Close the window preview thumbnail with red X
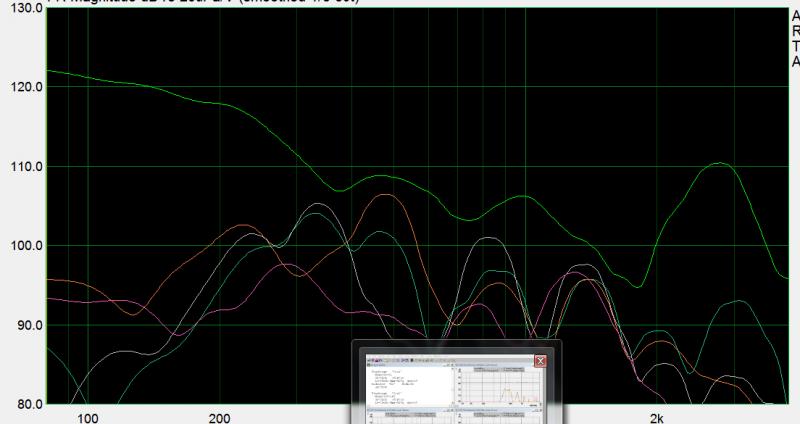This screenshot has height=424, width=800. (x=540, y=361)
